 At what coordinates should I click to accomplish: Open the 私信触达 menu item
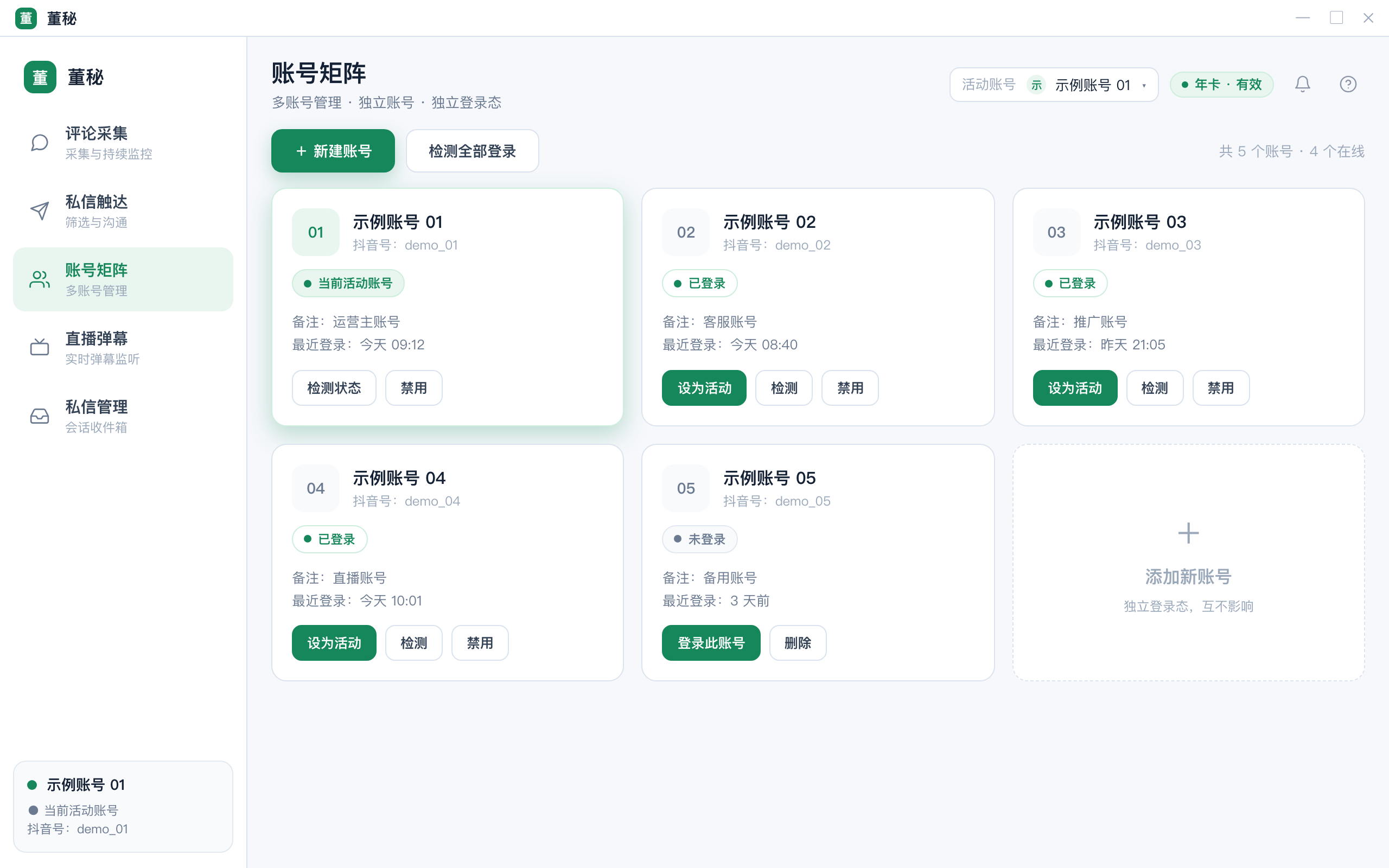pos(123,210)
